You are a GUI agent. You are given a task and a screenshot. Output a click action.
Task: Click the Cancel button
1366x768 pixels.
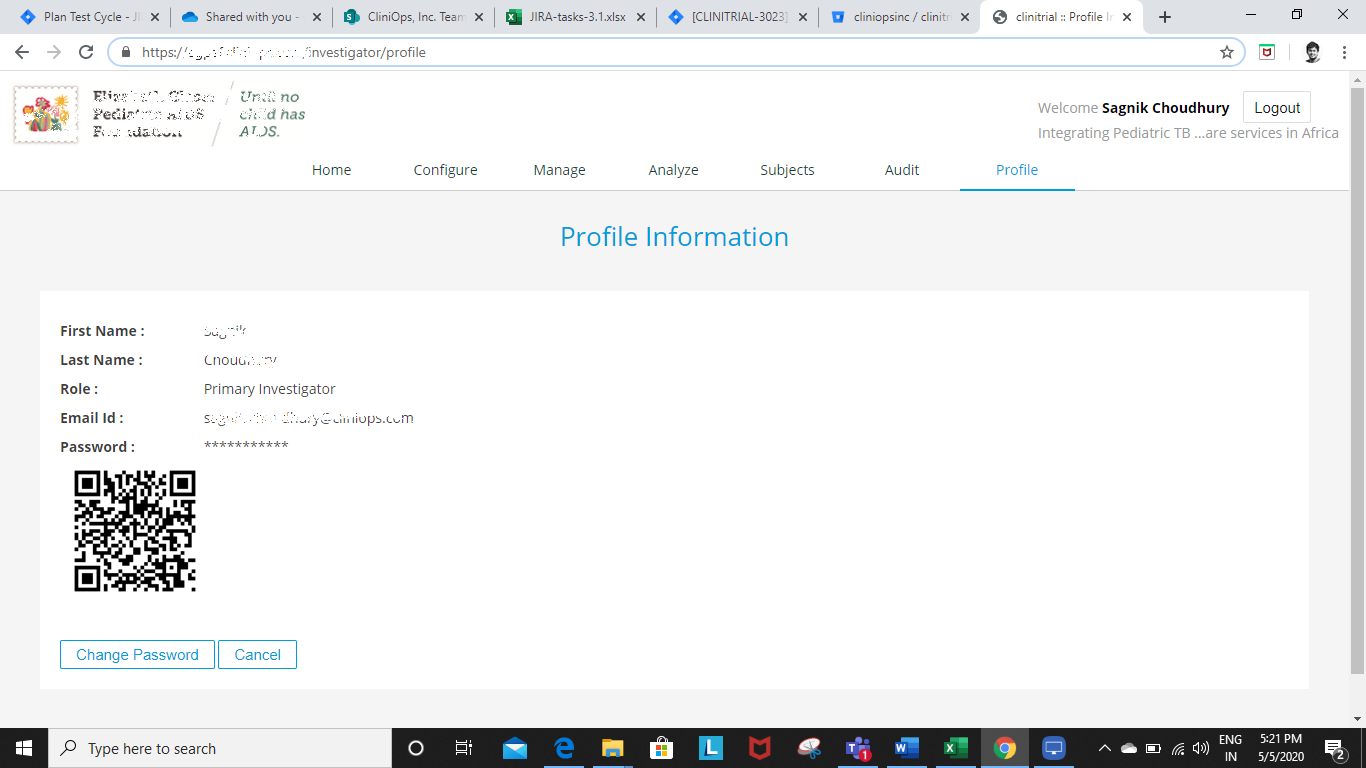click(257, 654)
